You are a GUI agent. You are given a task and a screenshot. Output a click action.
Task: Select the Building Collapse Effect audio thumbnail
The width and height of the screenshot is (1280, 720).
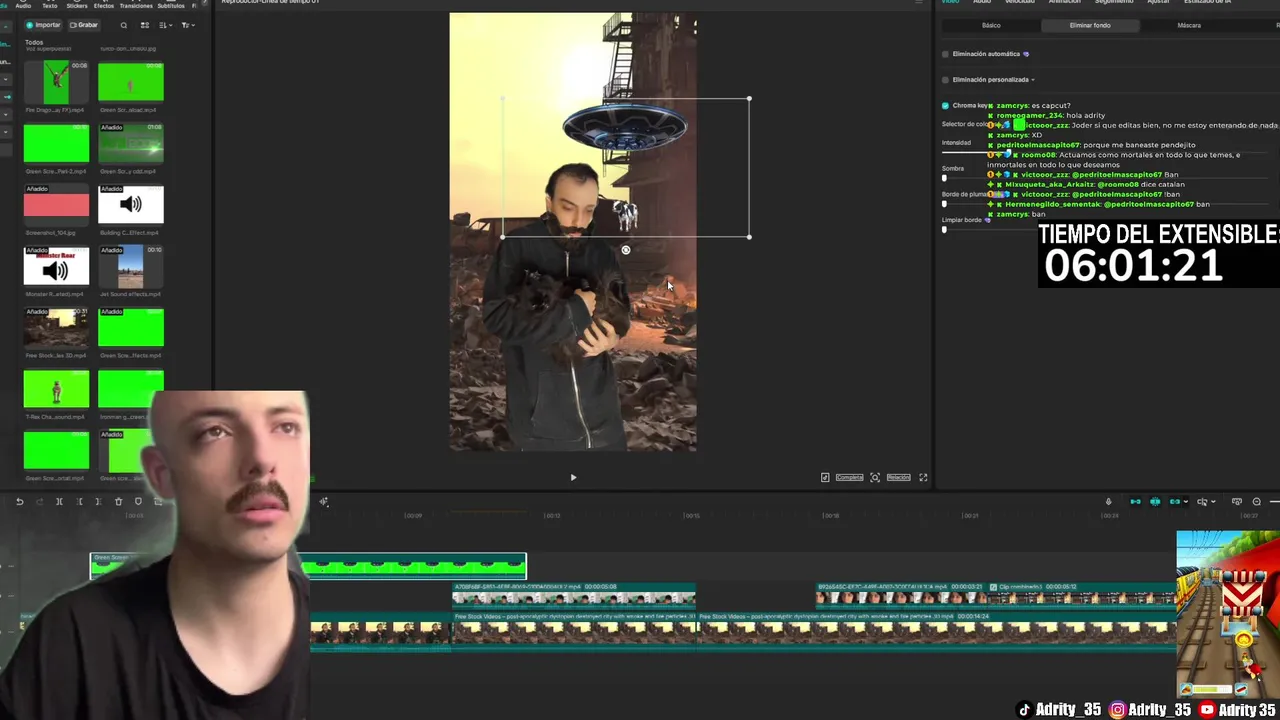coord(131,205)
